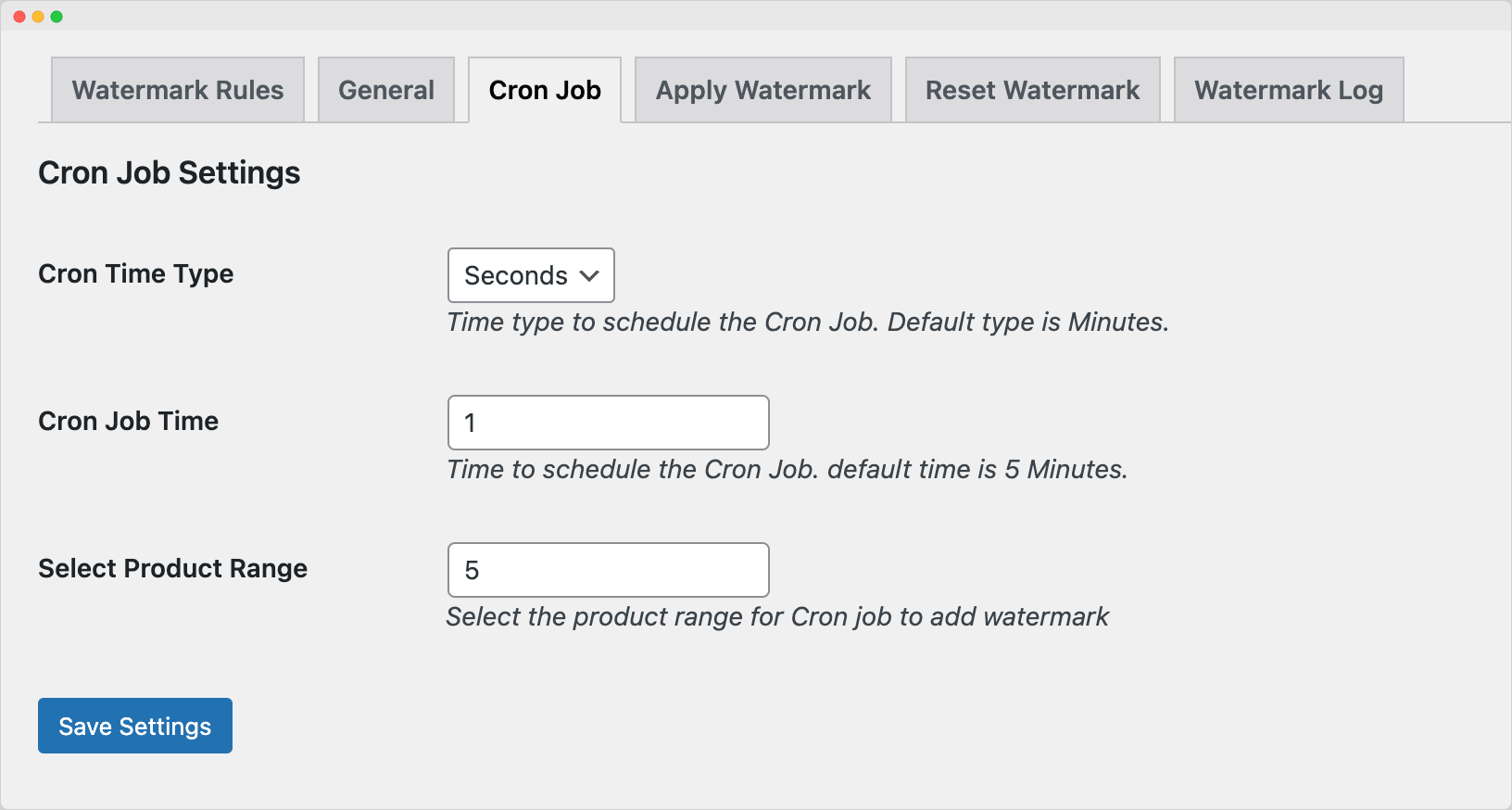
Task: Switch to the Watermark Rules tab
Action: tap(178, 90)
